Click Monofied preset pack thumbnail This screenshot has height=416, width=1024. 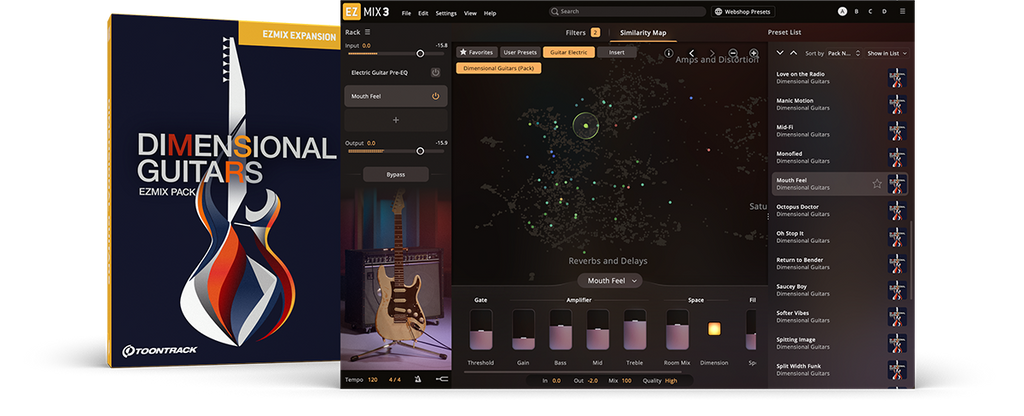(x=897, y=157)
